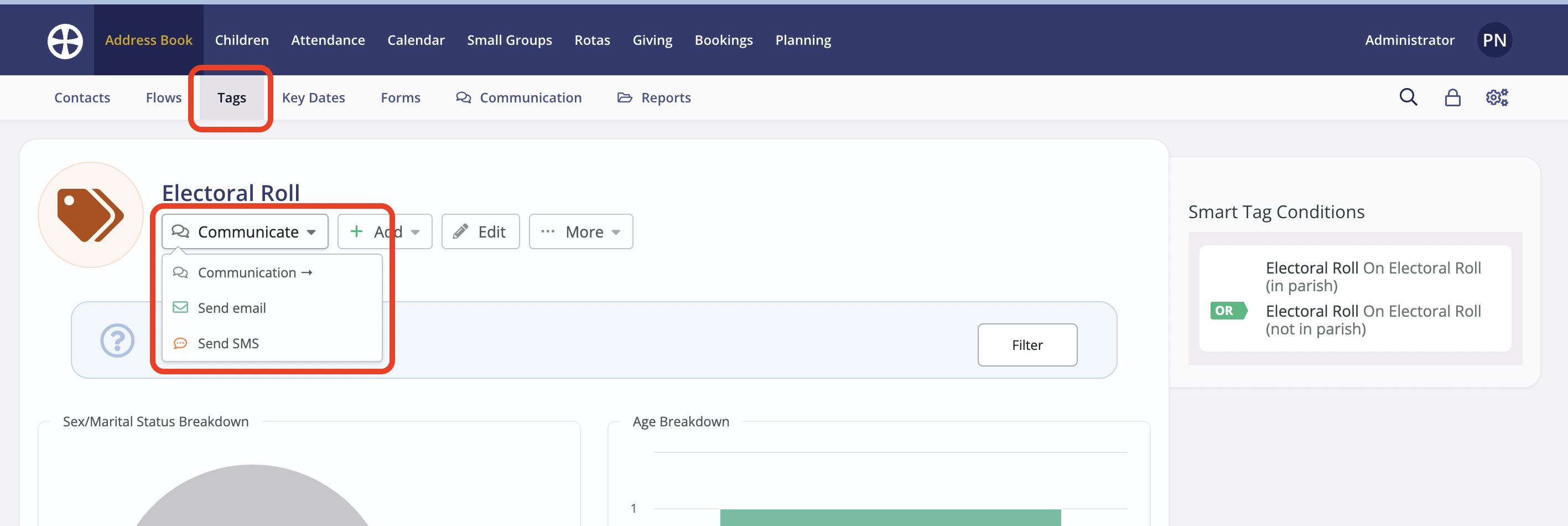Open the settings gears icon
Image resolution: width=1568 pixels, height=526 pixels.
coord(1497,97)
